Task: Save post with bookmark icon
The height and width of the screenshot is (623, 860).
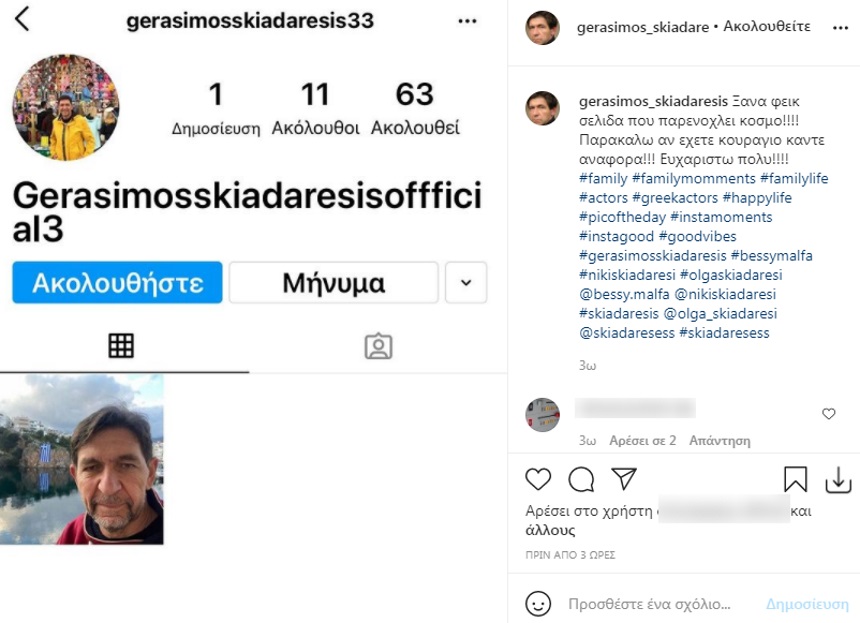Action: (795, 479)
